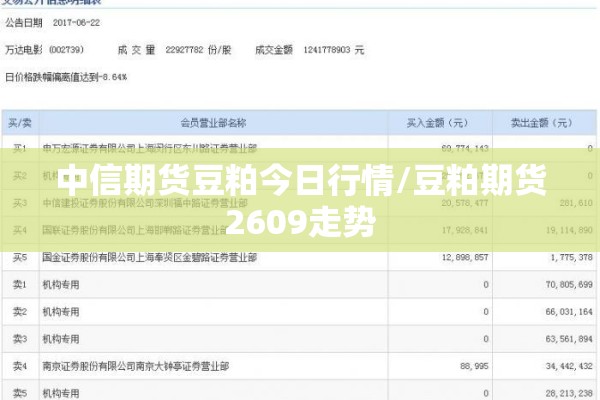Select 机构专用 in the 卖5 row
The width and height of the screenshot is (600, 400).
[61, 393]
